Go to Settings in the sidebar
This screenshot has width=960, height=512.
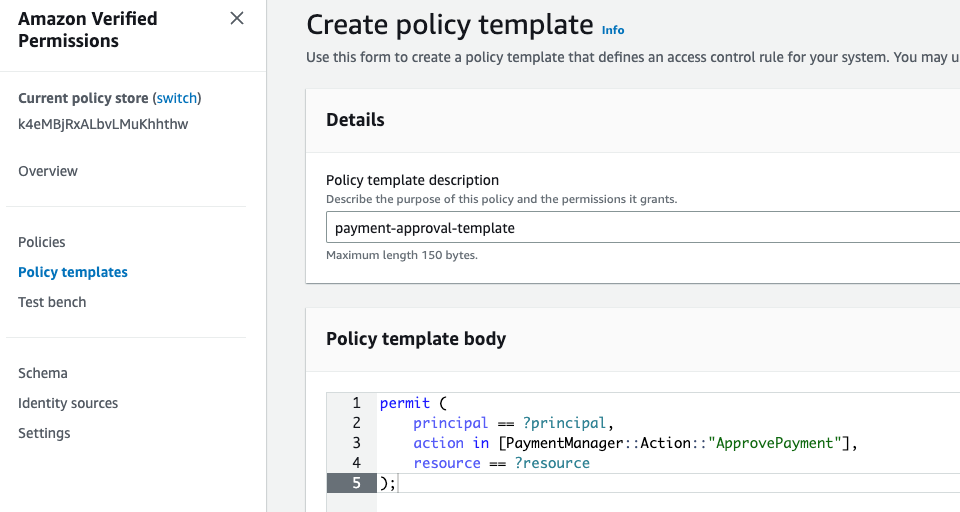44,433
